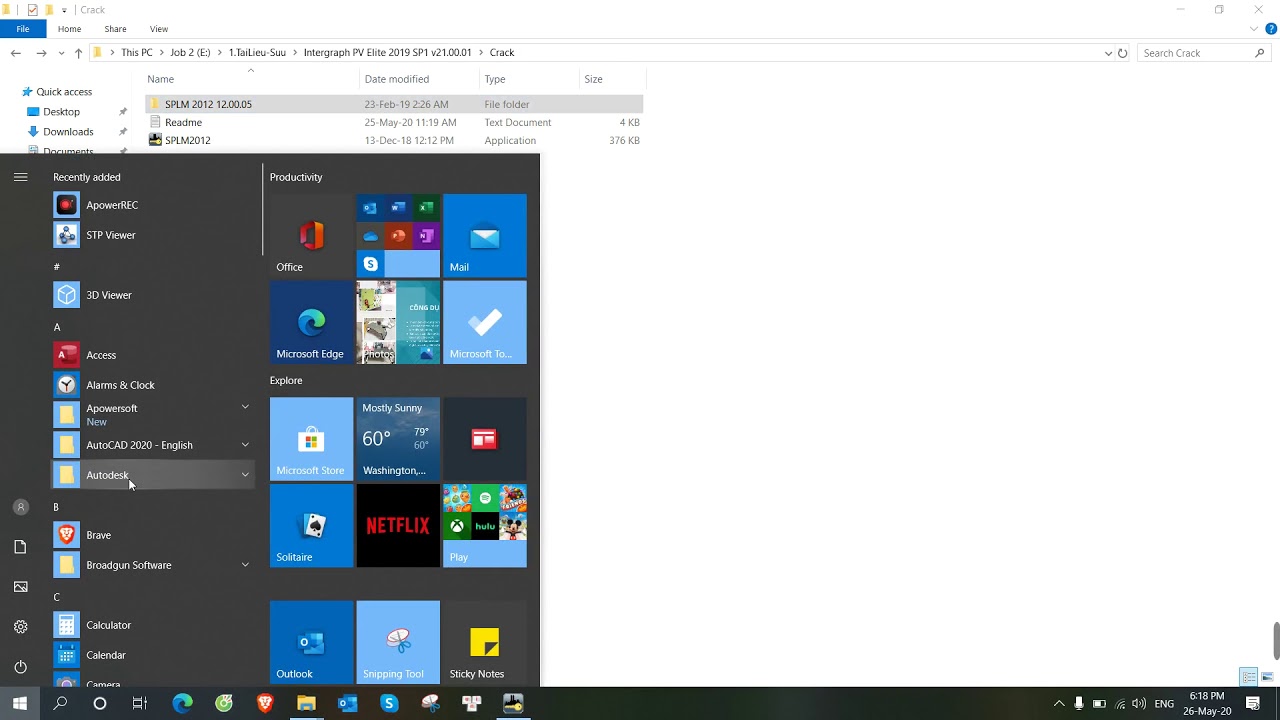The image size is (1280, 720).
Task: Launch Access from the app list
Action: [x=154, y=355]
